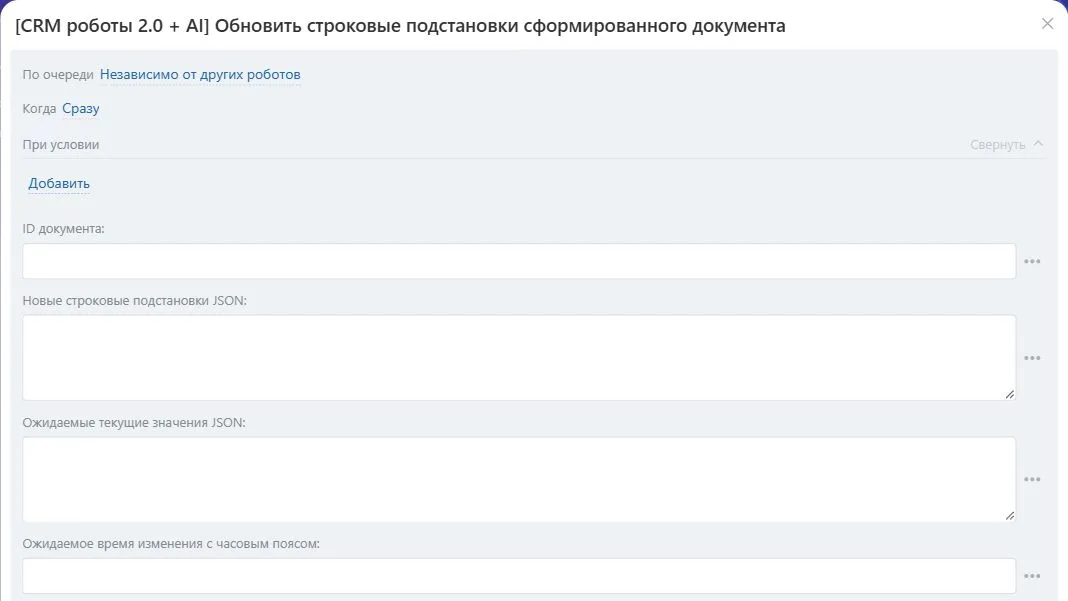This screenshot has height=601, width=1068.
Task: Focus the Новые строковые подстановки JSON textarea
Action: tap(519, 358)
